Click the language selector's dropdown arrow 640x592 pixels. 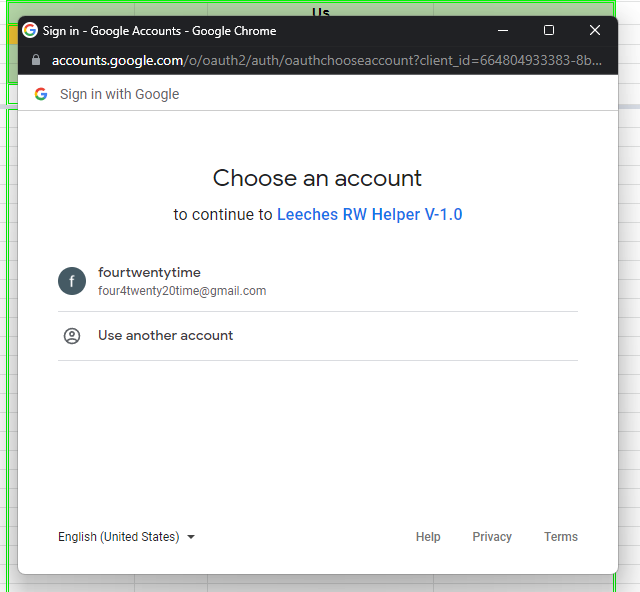(191, 537)
